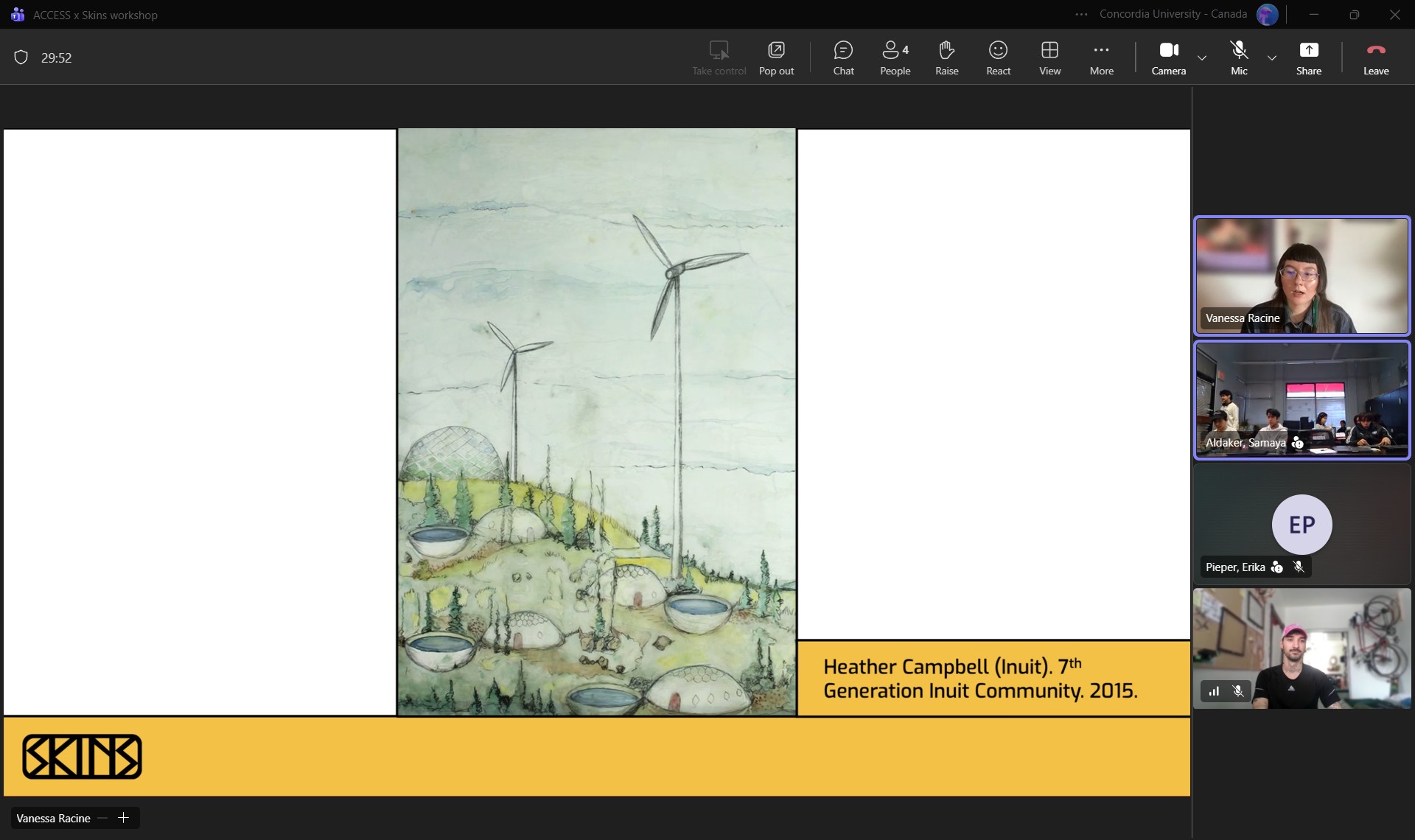
Task: Zoom in shared content with plus
Action: coord(124,818)
